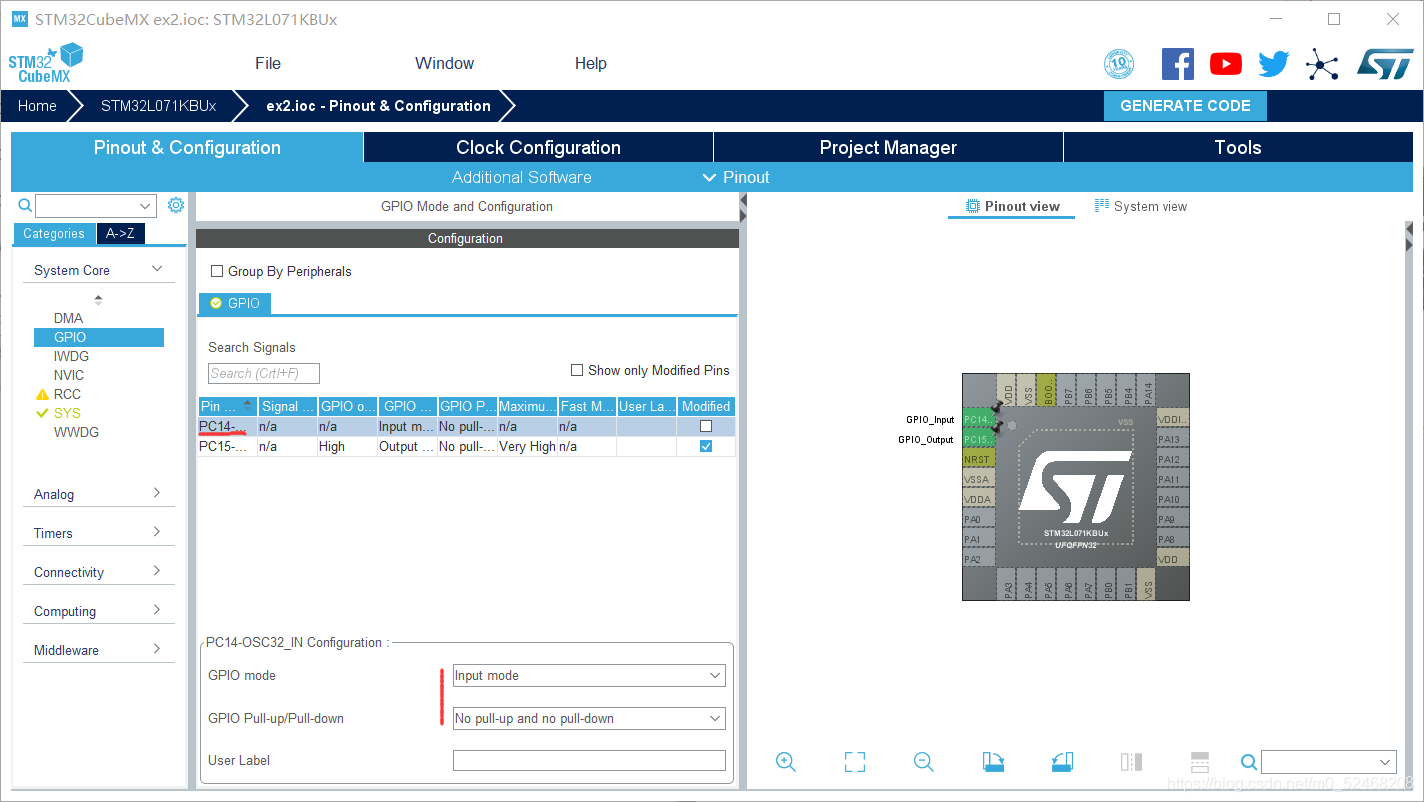This screenshot has height=802, width=1424.
Task: Select RCC in System Core
Action: tap(67, 394)
